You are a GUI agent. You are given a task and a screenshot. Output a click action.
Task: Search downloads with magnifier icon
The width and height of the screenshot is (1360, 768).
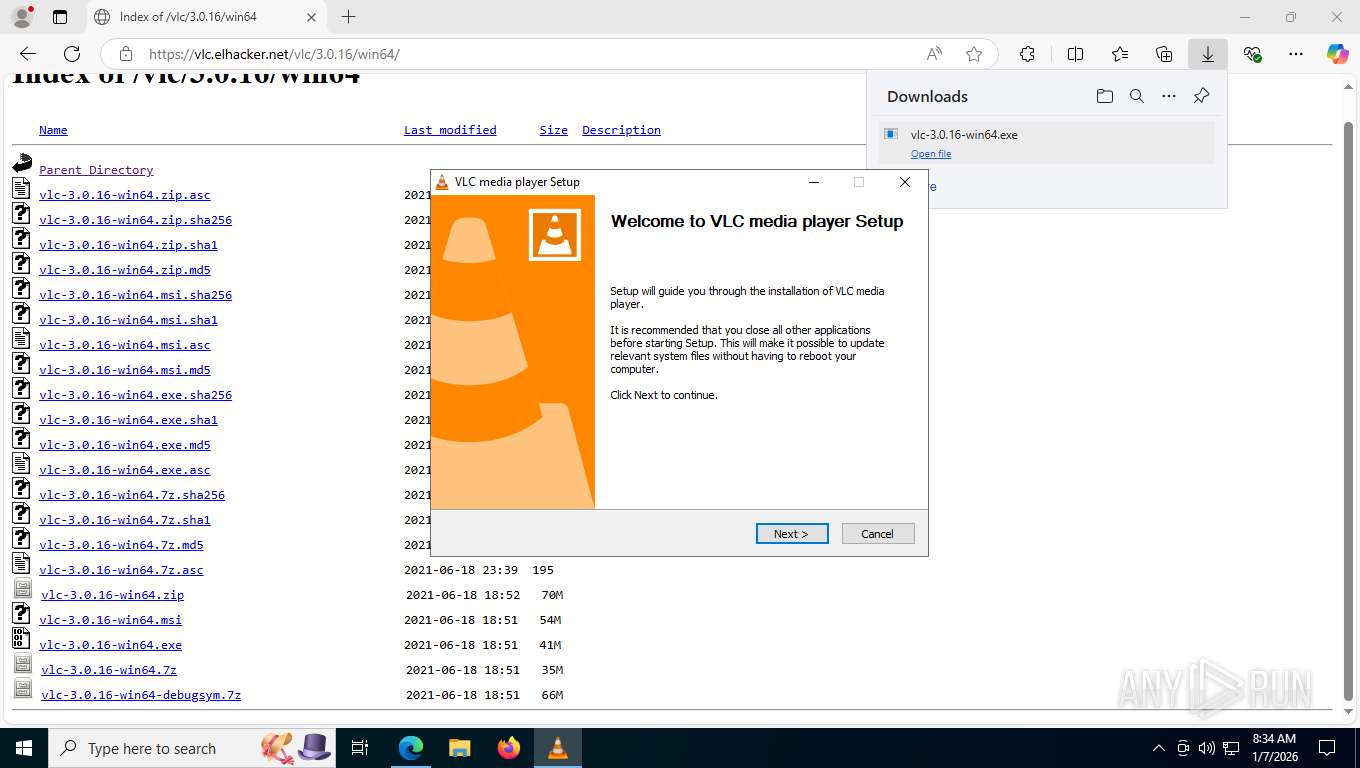point(1137,96)
